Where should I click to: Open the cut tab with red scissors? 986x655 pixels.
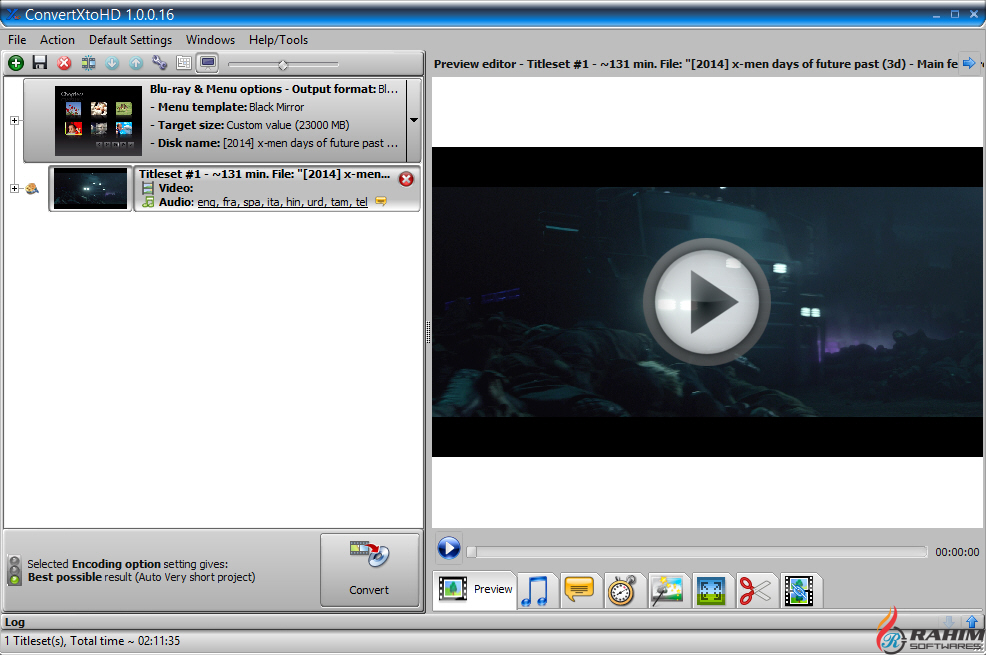(x=755, y=591)
